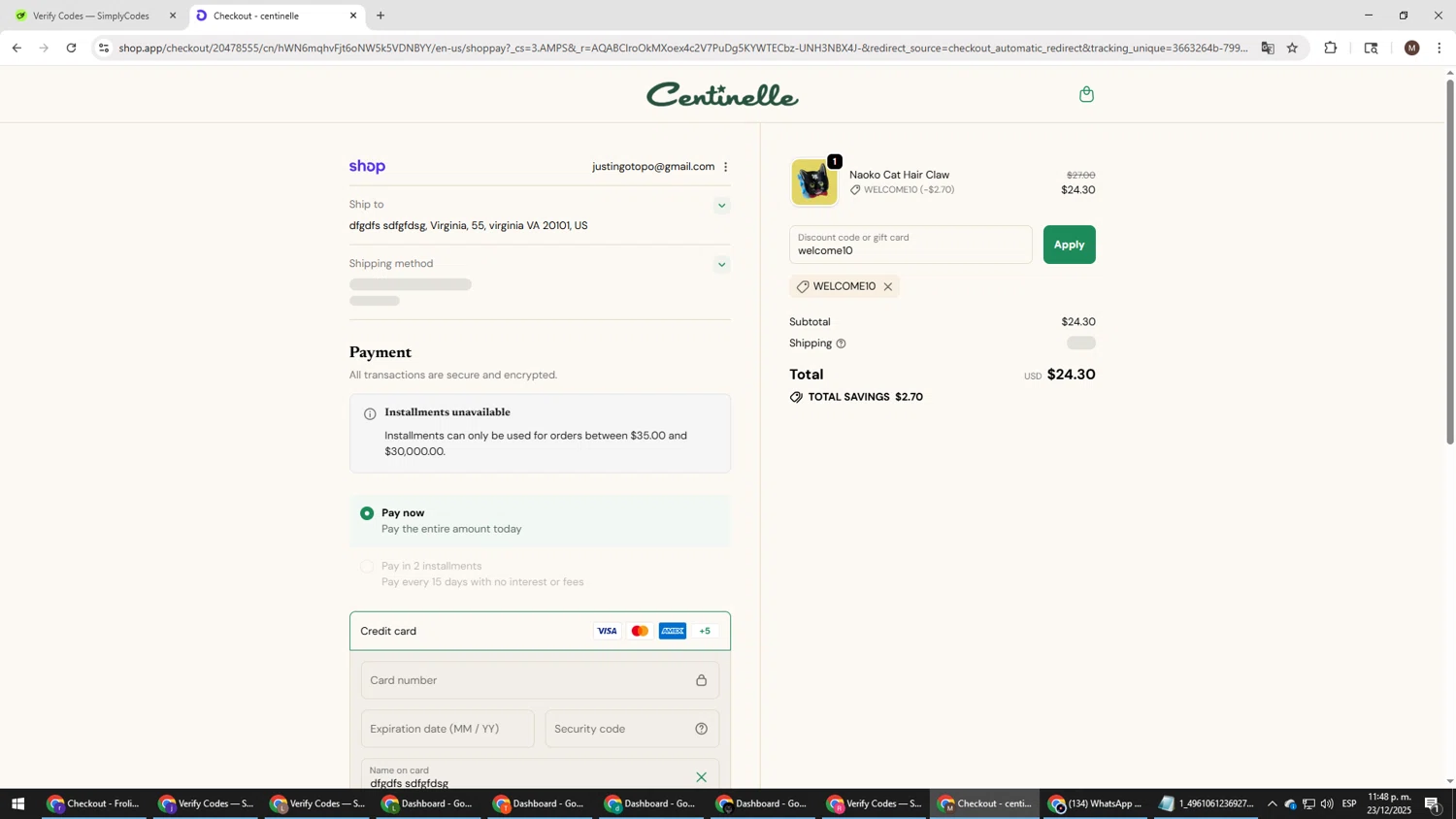Open Windows Start menu
The height and width of the screenshot is (819, 1456).
tap(17, 804)
